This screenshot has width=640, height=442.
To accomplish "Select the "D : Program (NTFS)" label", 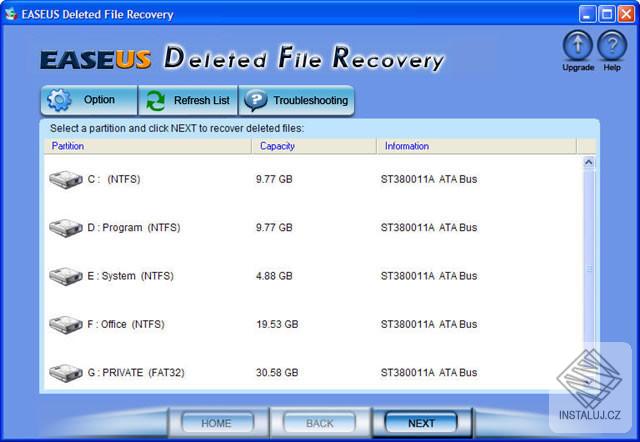I will 134,227.
